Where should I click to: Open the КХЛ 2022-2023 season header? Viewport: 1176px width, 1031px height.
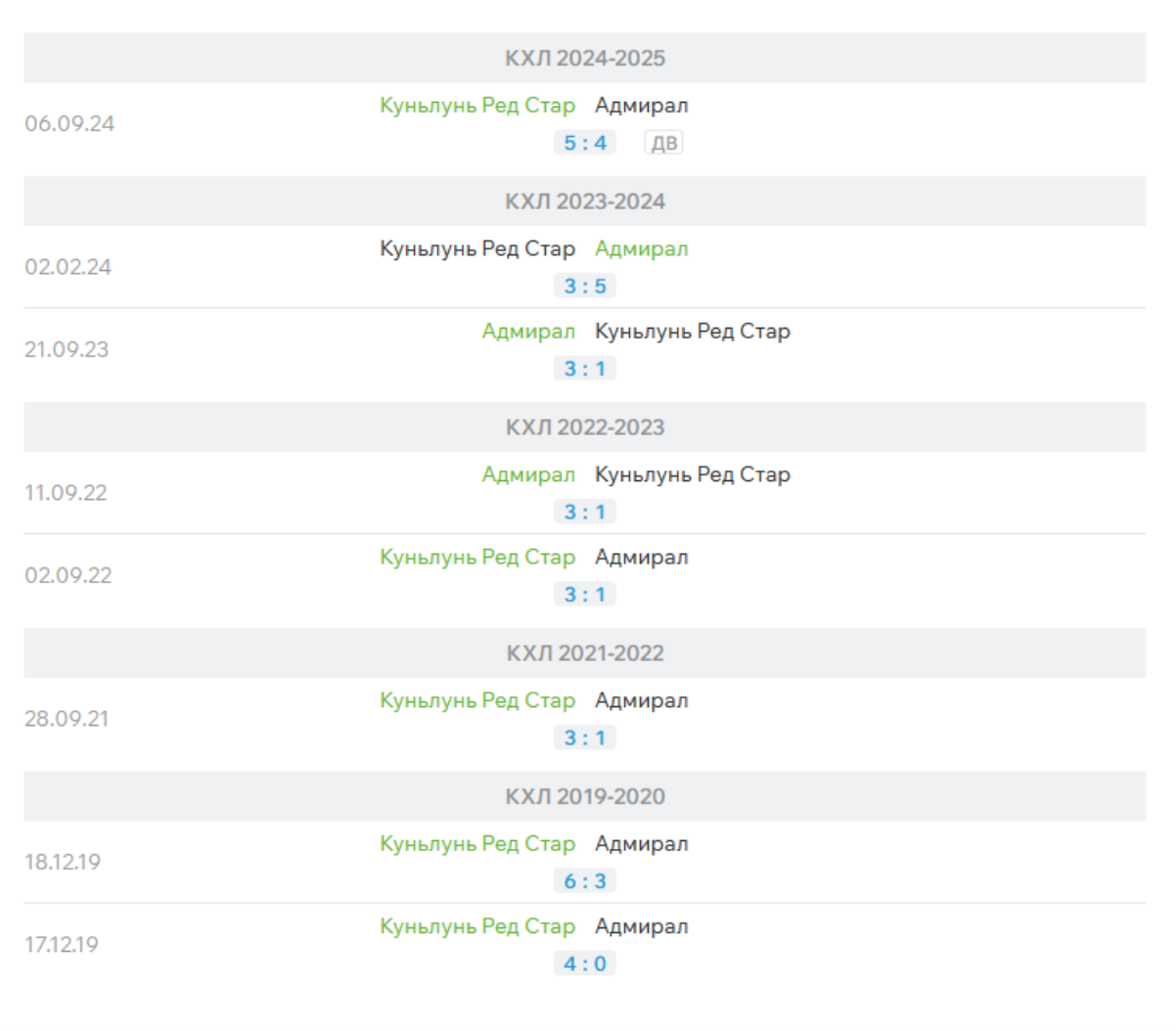584,427
